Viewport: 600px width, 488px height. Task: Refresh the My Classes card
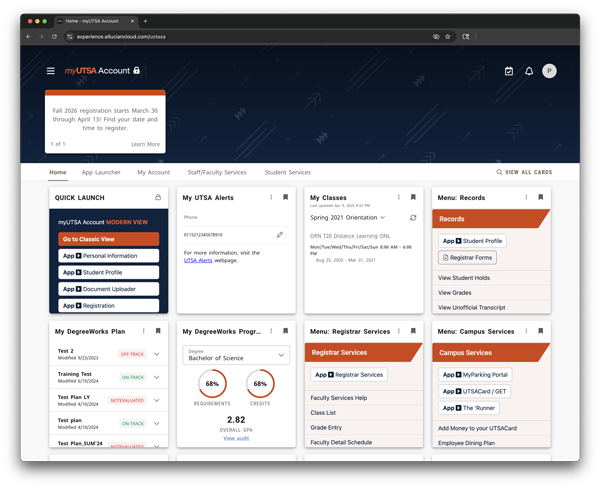coord(413,217)
